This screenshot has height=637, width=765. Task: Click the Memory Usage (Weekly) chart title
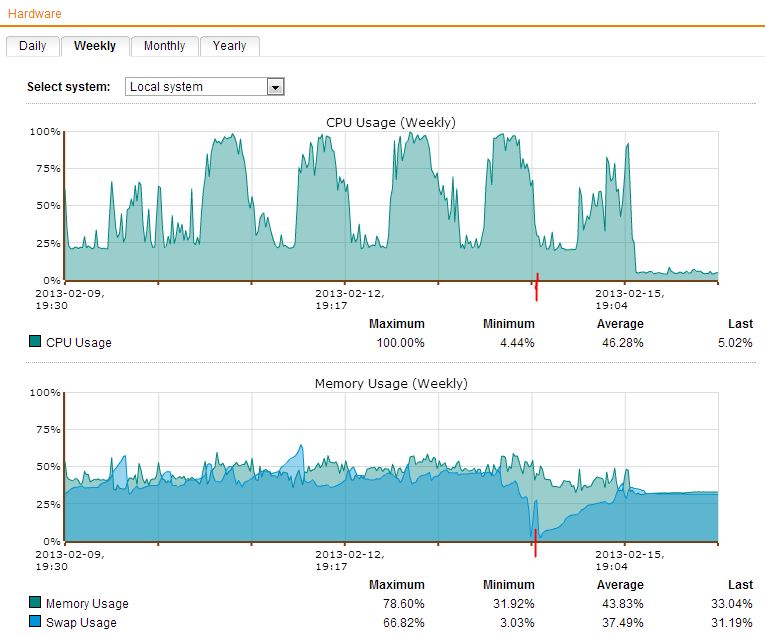(x=390, y=383)
